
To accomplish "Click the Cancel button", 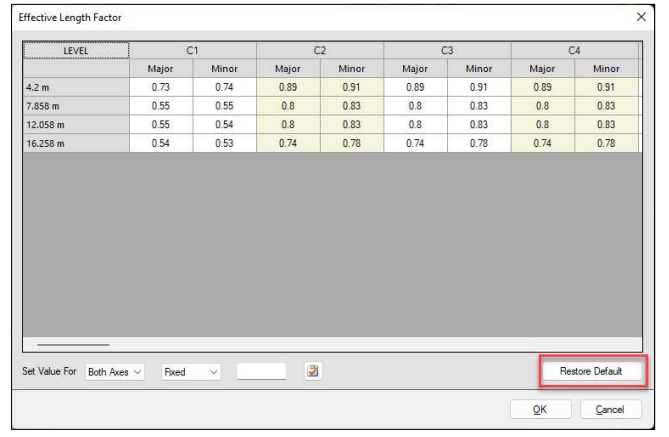I will point(610,409).
